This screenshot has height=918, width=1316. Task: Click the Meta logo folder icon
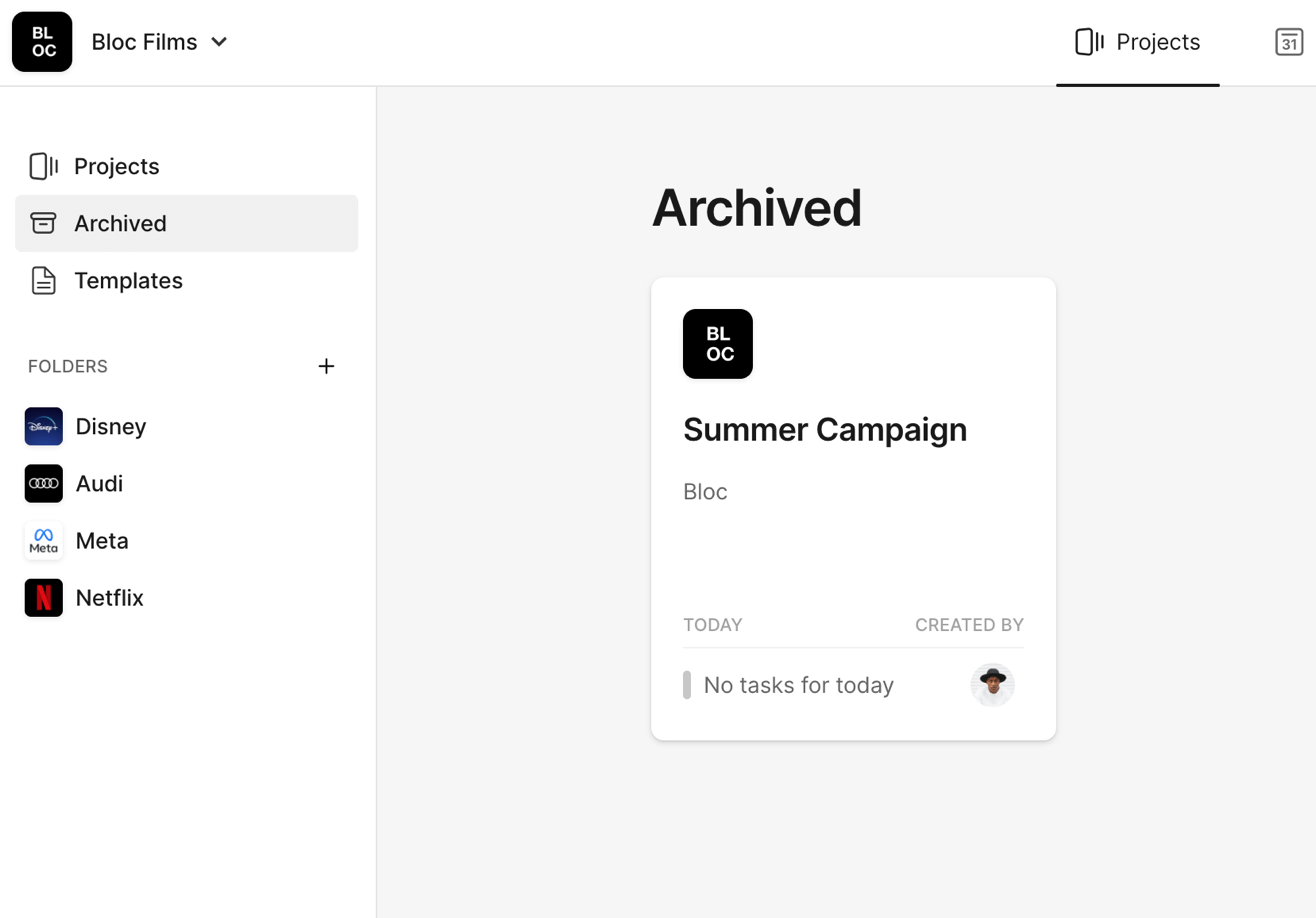[x=44, y=541]
